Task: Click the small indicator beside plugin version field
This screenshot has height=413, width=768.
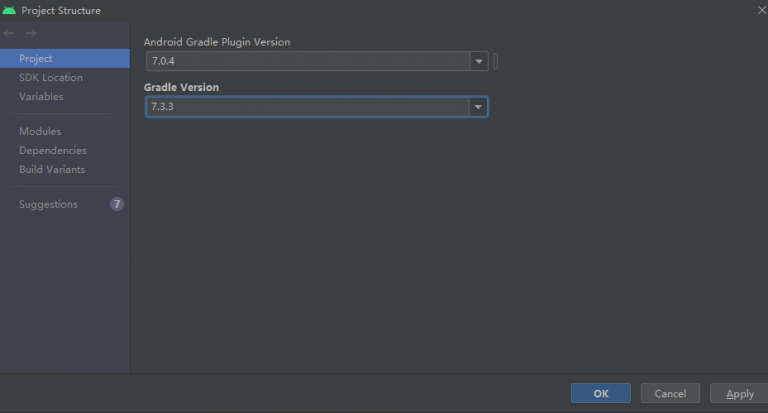Action: coord(496,61)
